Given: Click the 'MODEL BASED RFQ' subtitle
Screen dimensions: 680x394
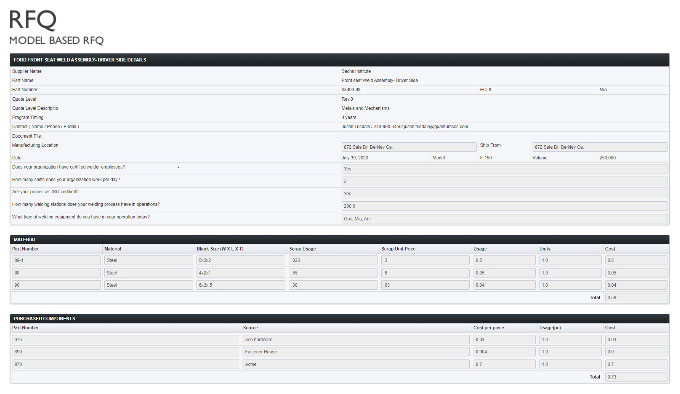Looking at the screenshot, I should (x=56, y=40).
